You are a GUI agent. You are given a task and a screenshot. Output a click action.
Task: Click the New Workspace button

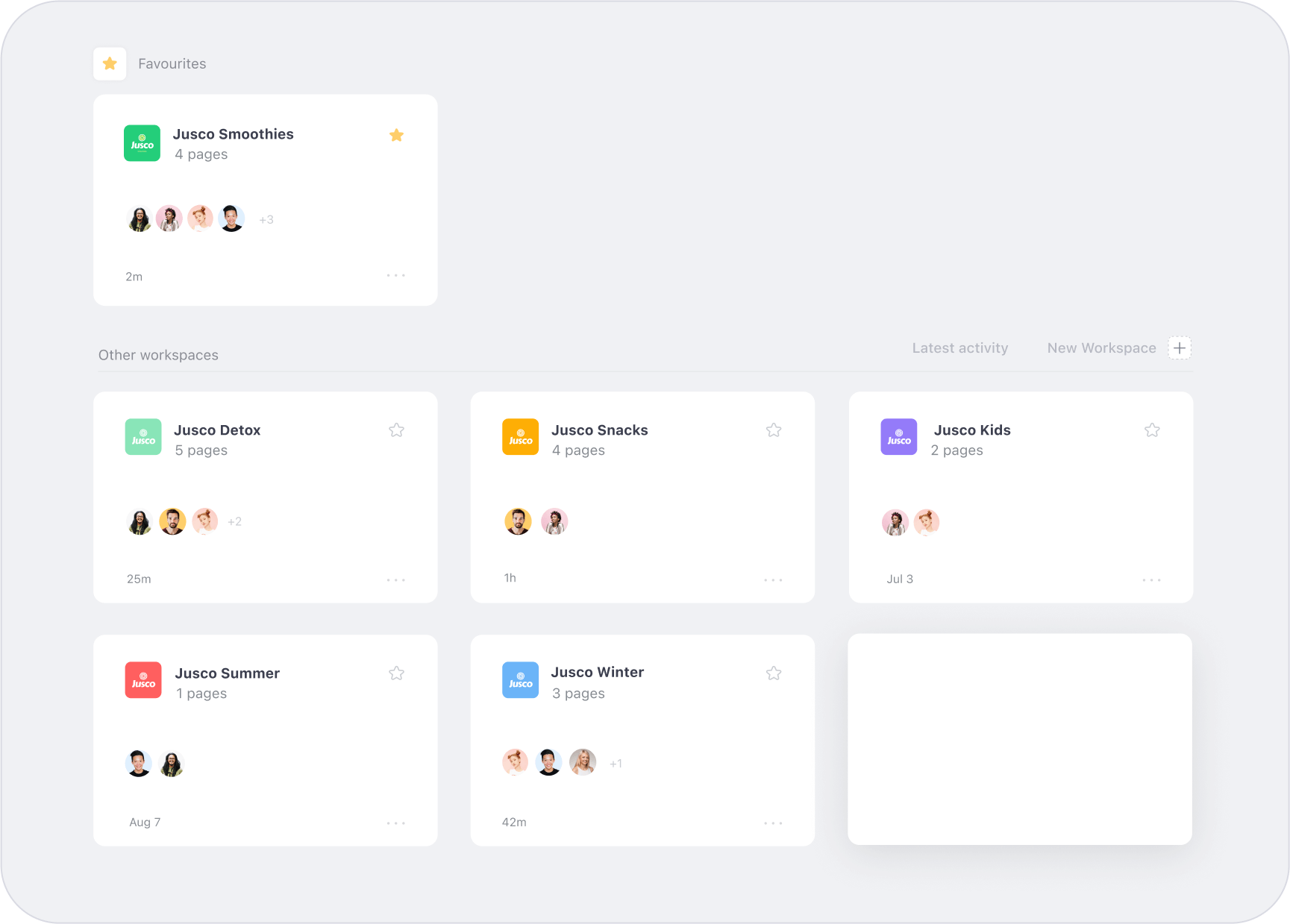[1102, 348]
